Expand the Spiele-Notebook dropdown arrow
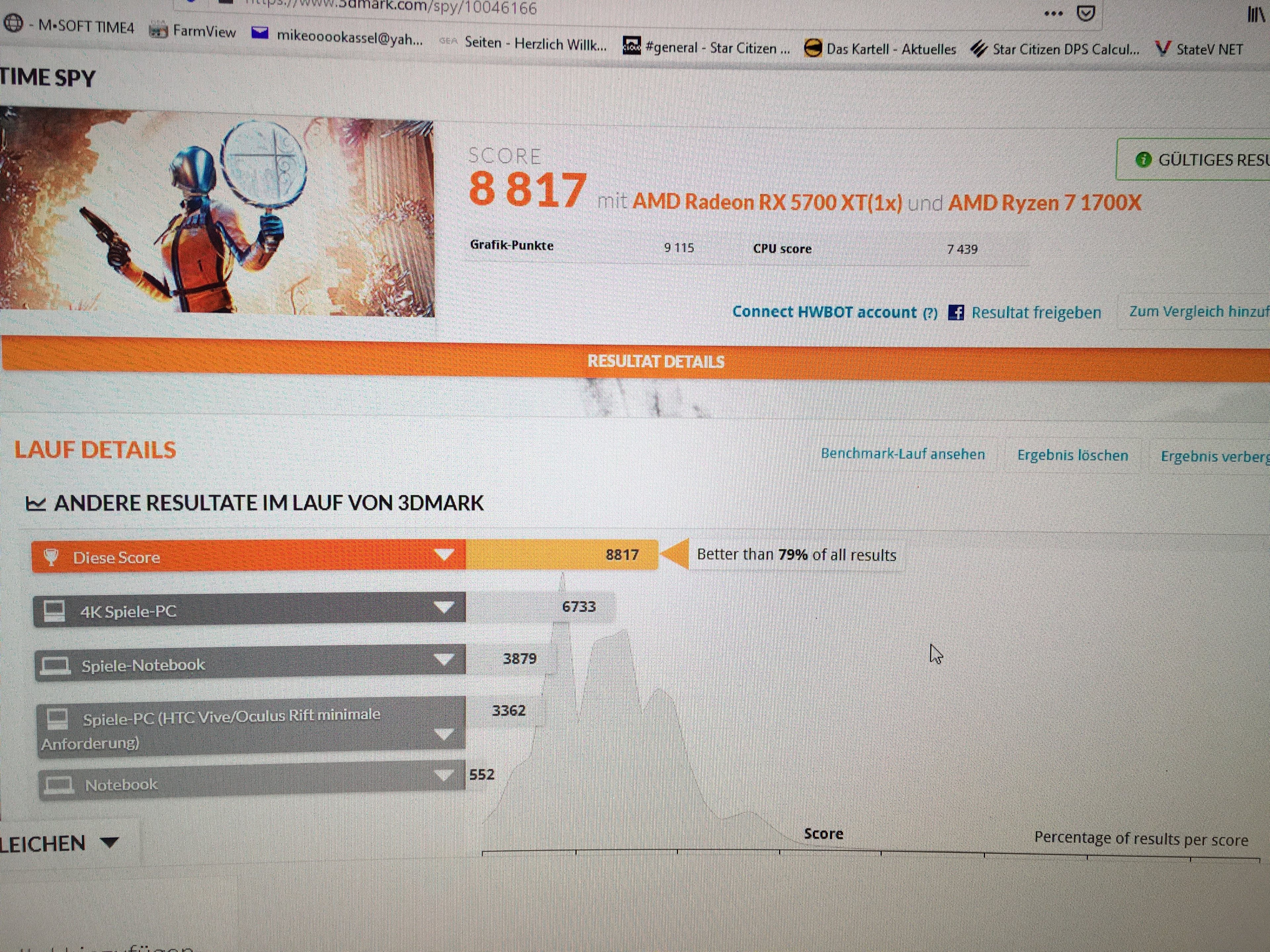Viewport: 1270px width, 952px height. (x=444, y=659)
